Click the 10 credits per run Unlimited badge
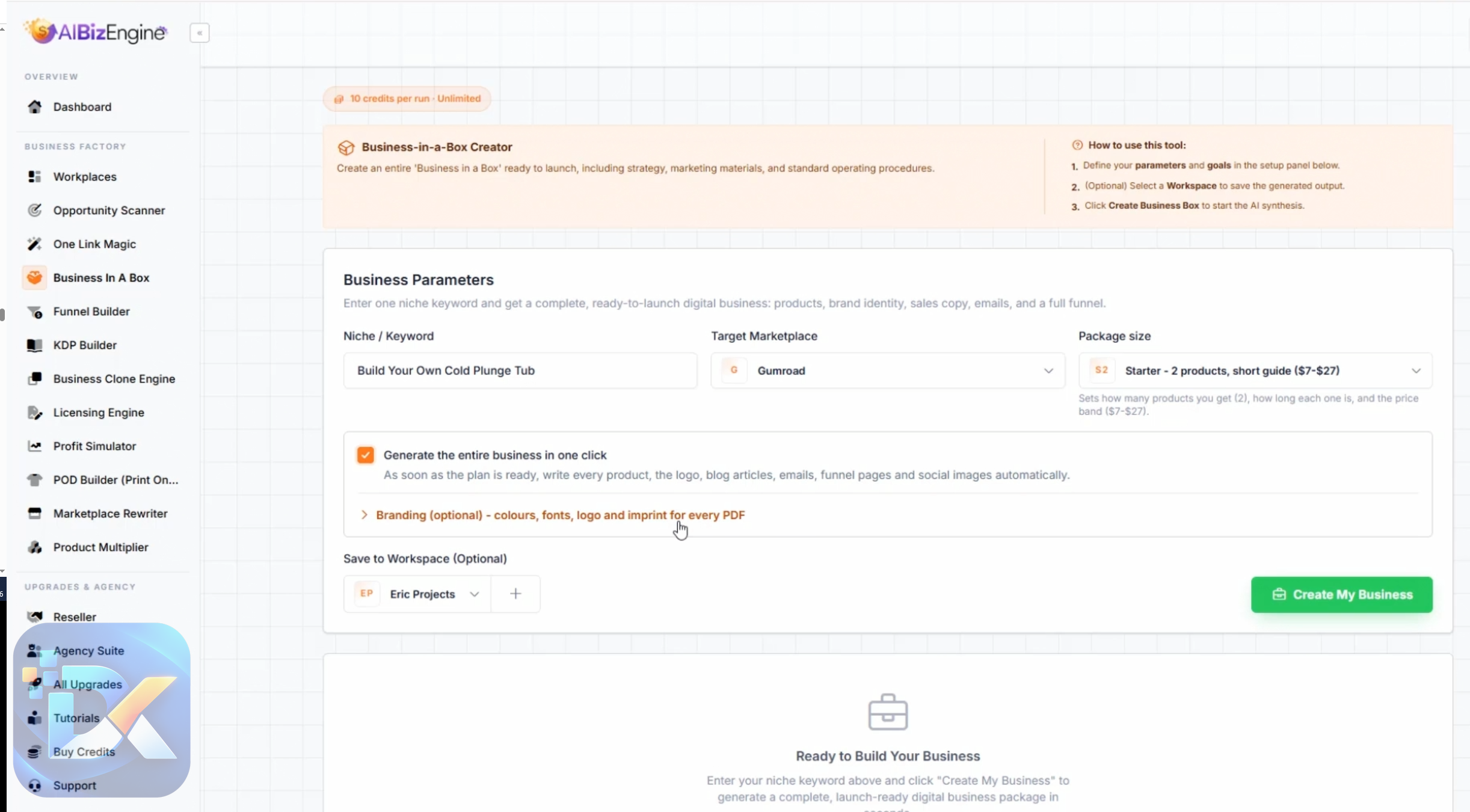1470x812 pixels. 407,99
